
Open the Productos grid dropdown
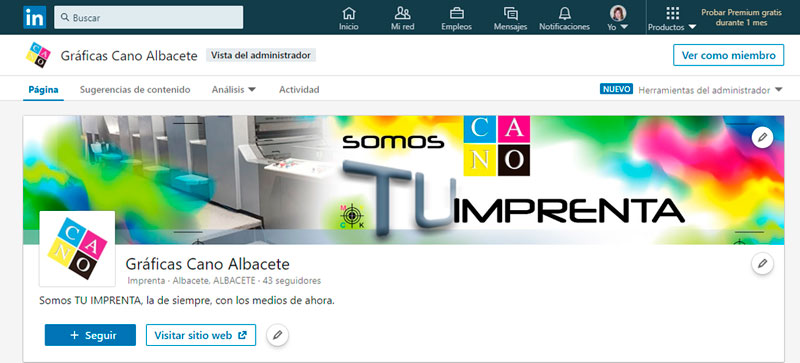point(672,18)
